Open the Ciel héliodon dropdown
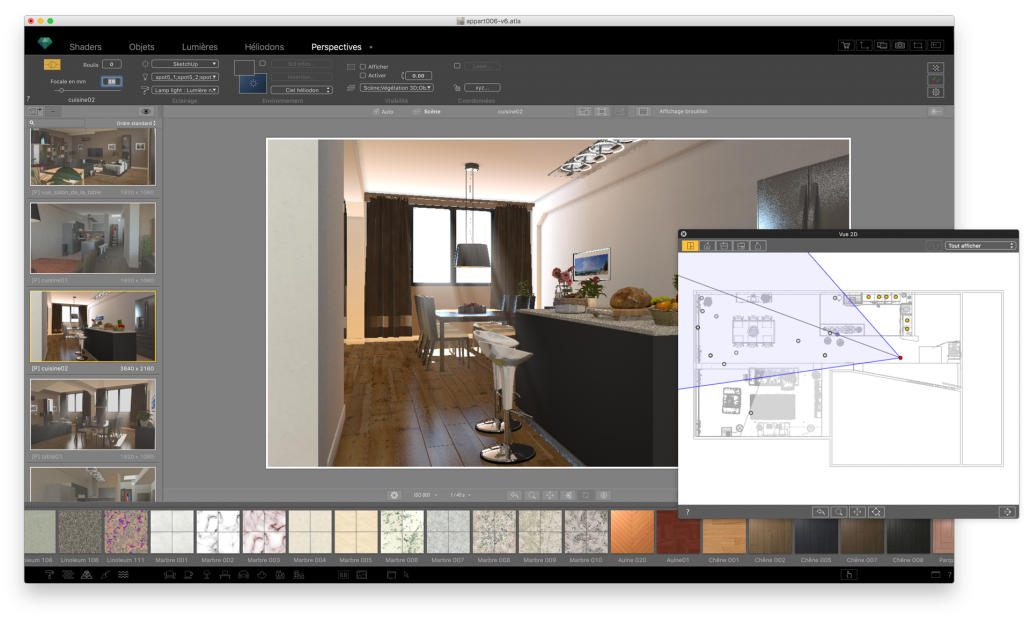This screenshot has width=1030, height=622. pyautogui.click(x=301, y=90)
